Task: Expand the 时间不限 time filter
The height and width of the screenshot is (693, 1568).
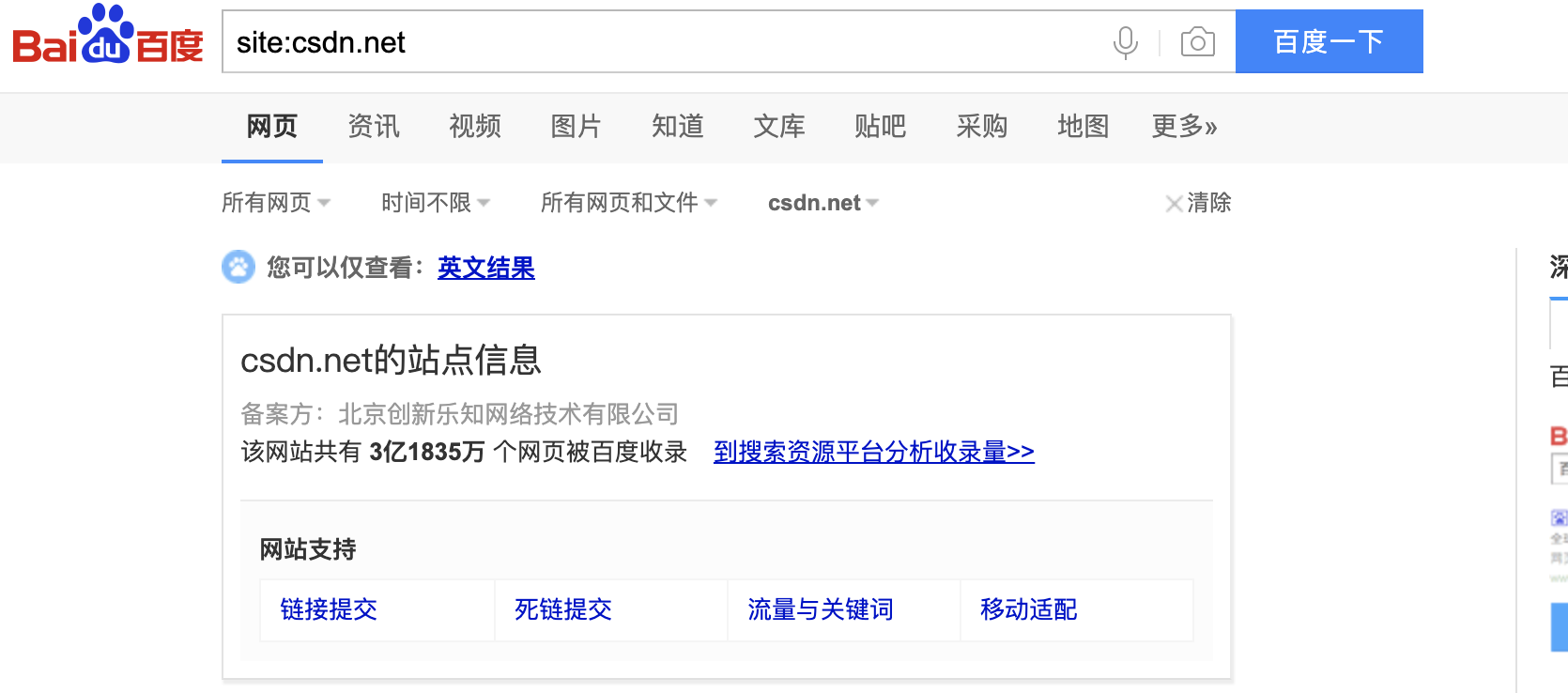Action: pyautogui.click(x=436, y=203)
